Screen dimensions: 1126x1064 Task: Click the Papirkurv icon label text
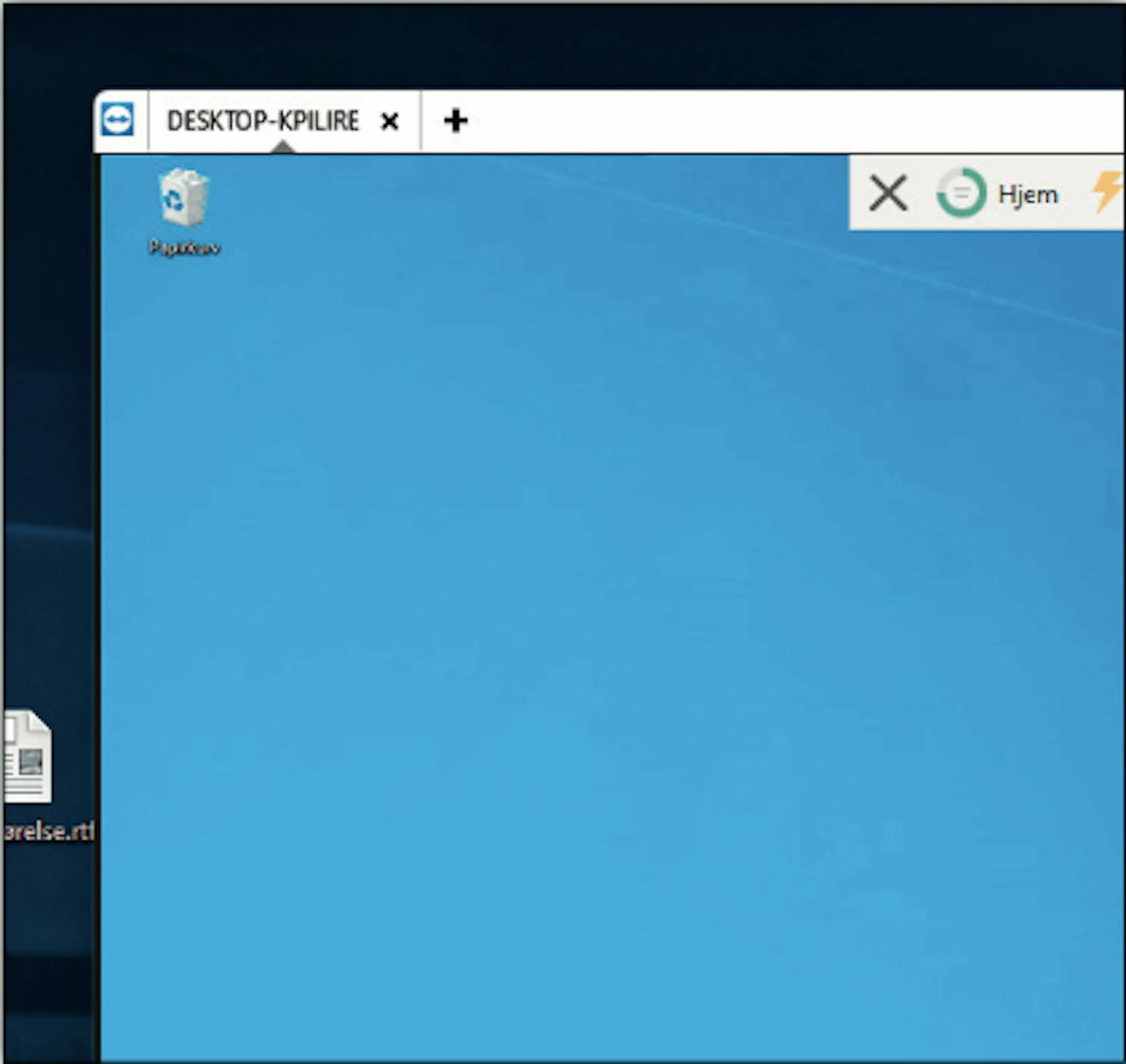(184, 248)
